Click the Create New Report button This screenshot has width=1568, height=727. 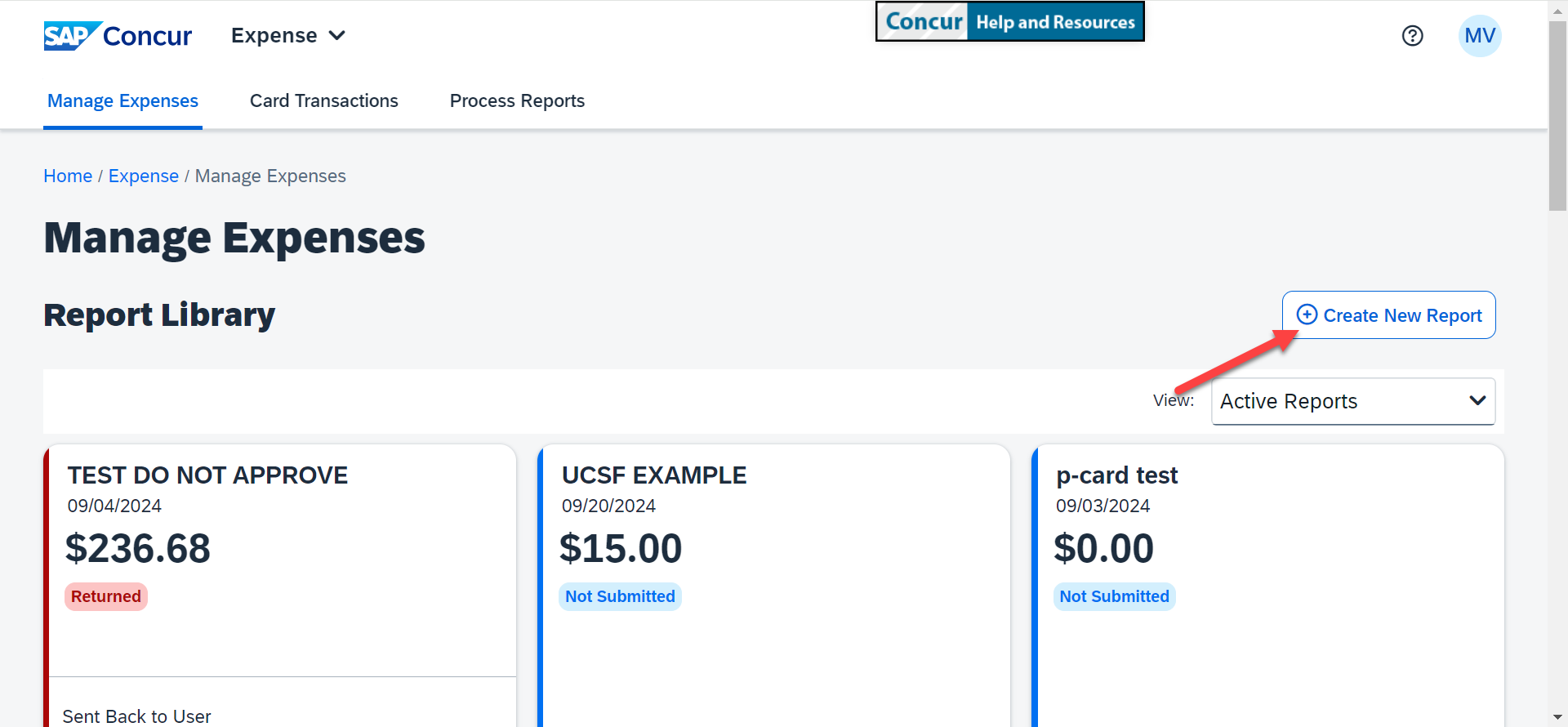point(1388,315)
